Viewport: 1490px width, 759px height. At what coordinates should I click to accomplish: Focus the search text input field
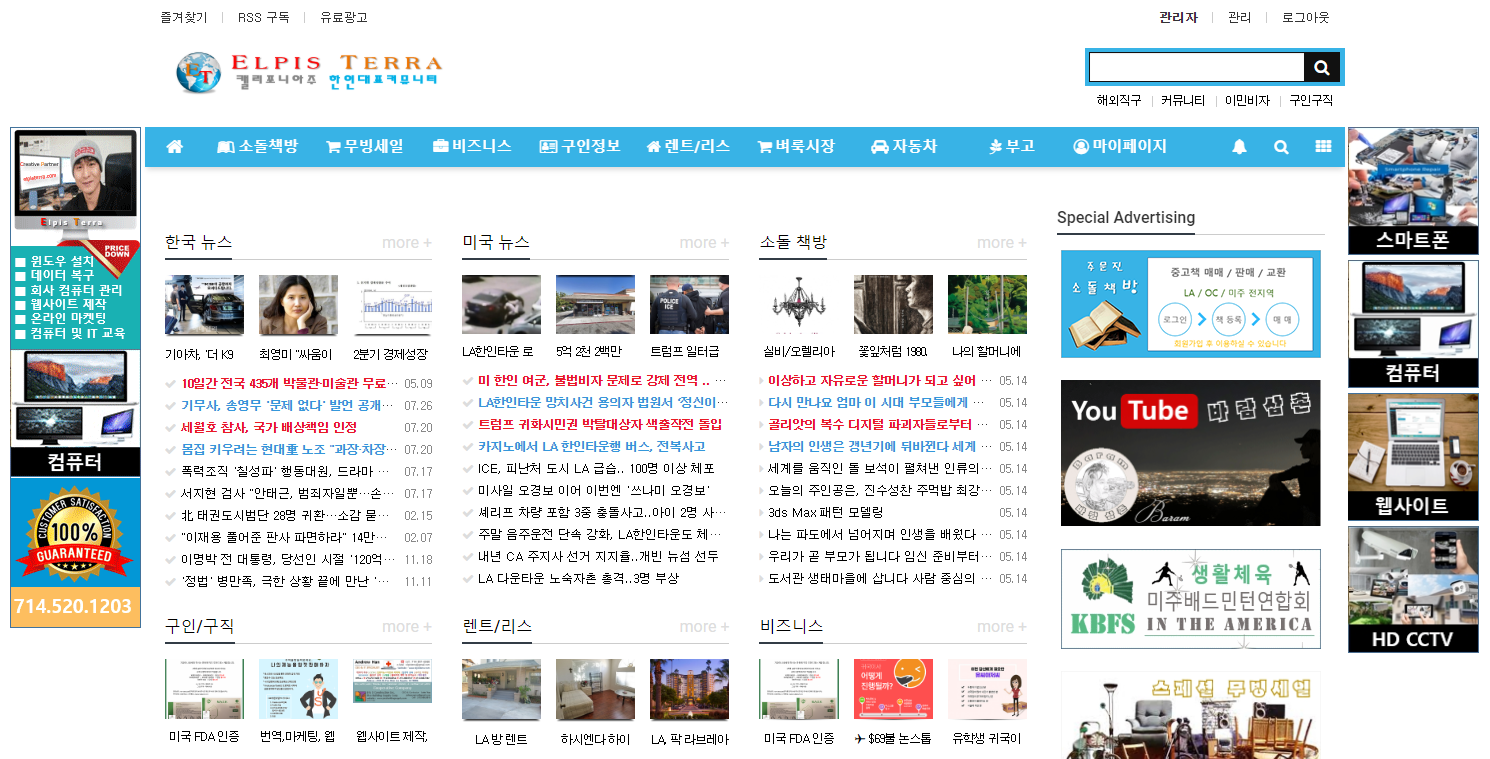[x=1196, y=67]
